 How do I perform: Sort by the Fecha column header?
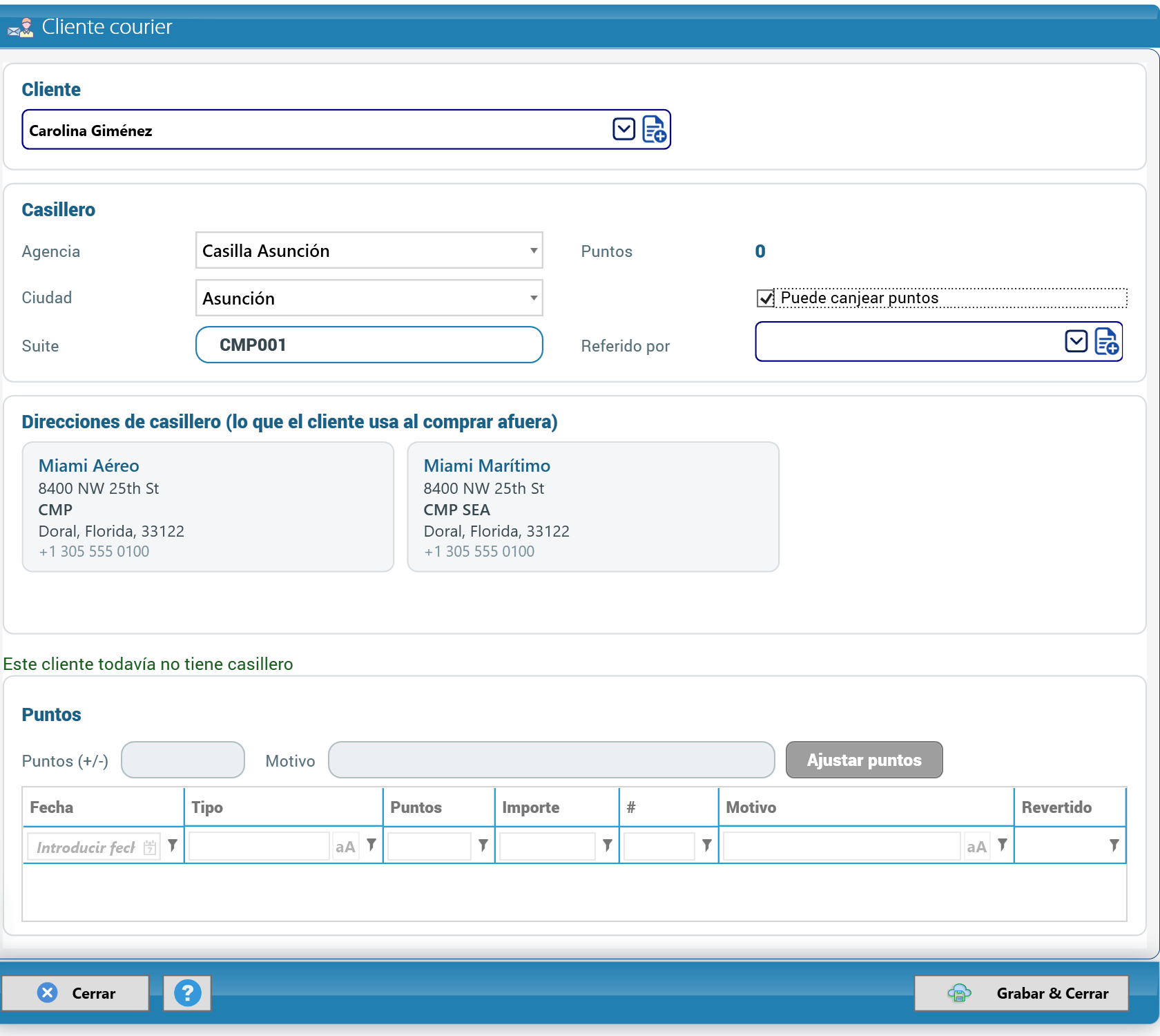click(x=103, y=807)
